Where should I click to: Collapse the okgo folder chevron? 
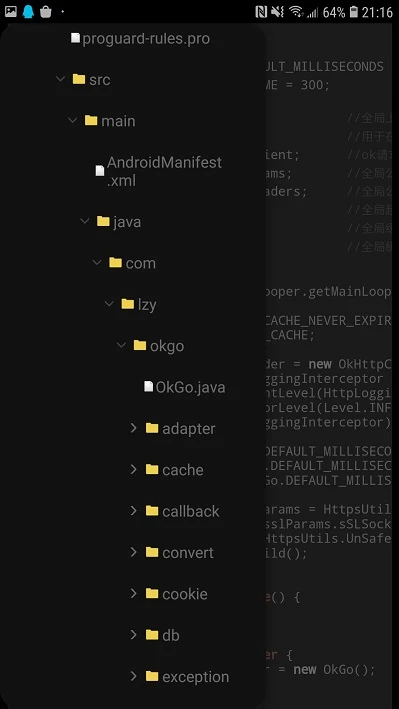point(121,345)
